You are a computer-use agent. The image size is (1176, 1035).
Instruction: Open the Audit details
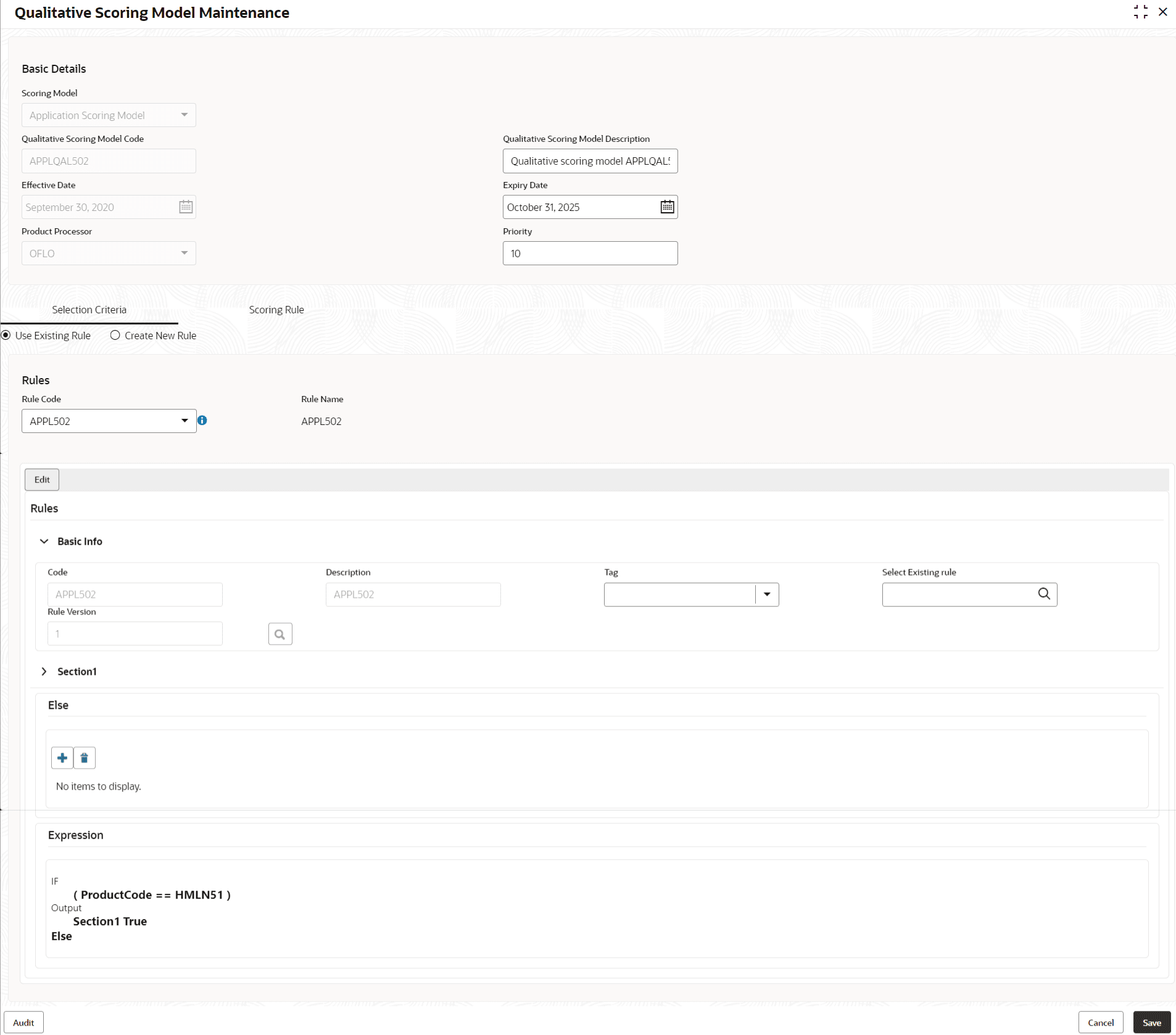pyautogui.click(x=23, y=1022)
